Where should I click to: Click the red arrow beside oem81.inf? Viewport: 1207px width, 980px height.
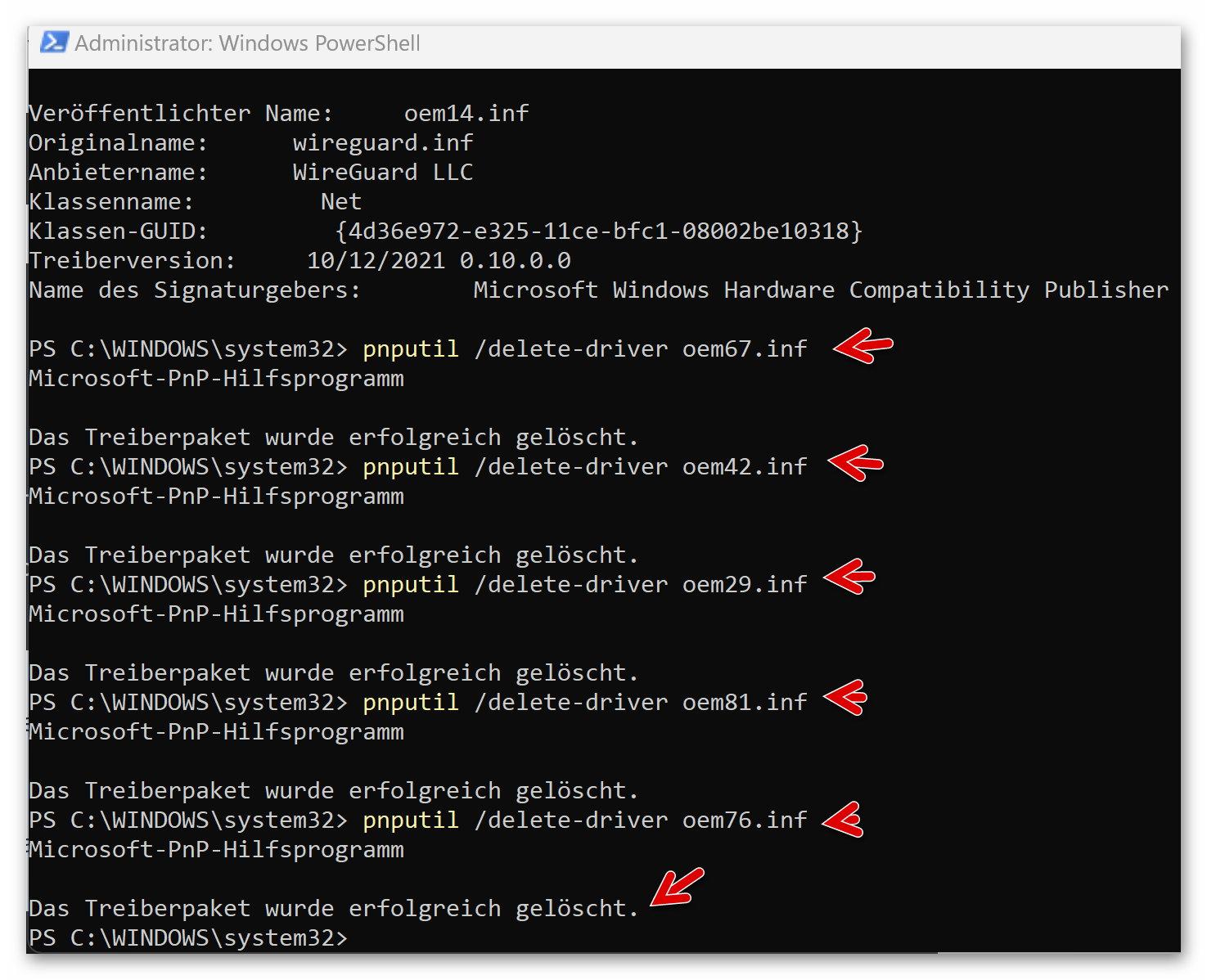(x=845, y=698)
